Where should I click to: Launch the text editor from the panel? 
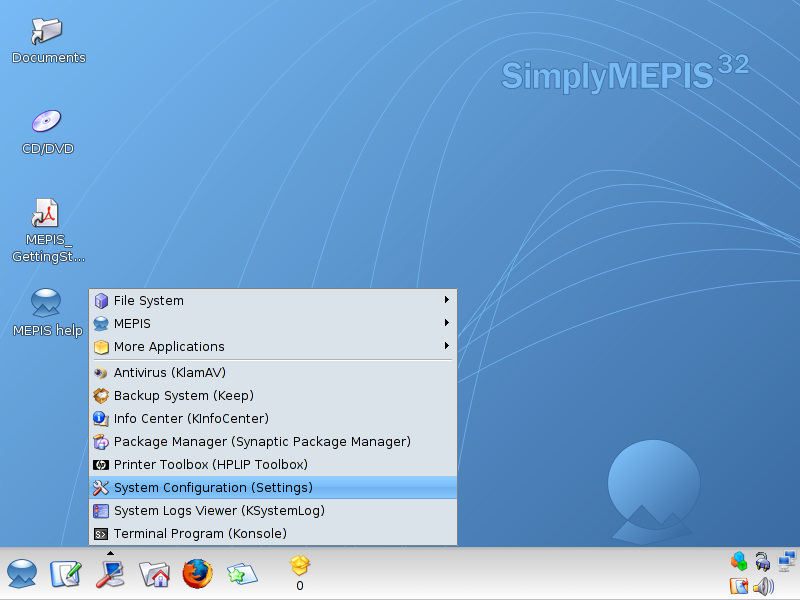tap(66, 573)
